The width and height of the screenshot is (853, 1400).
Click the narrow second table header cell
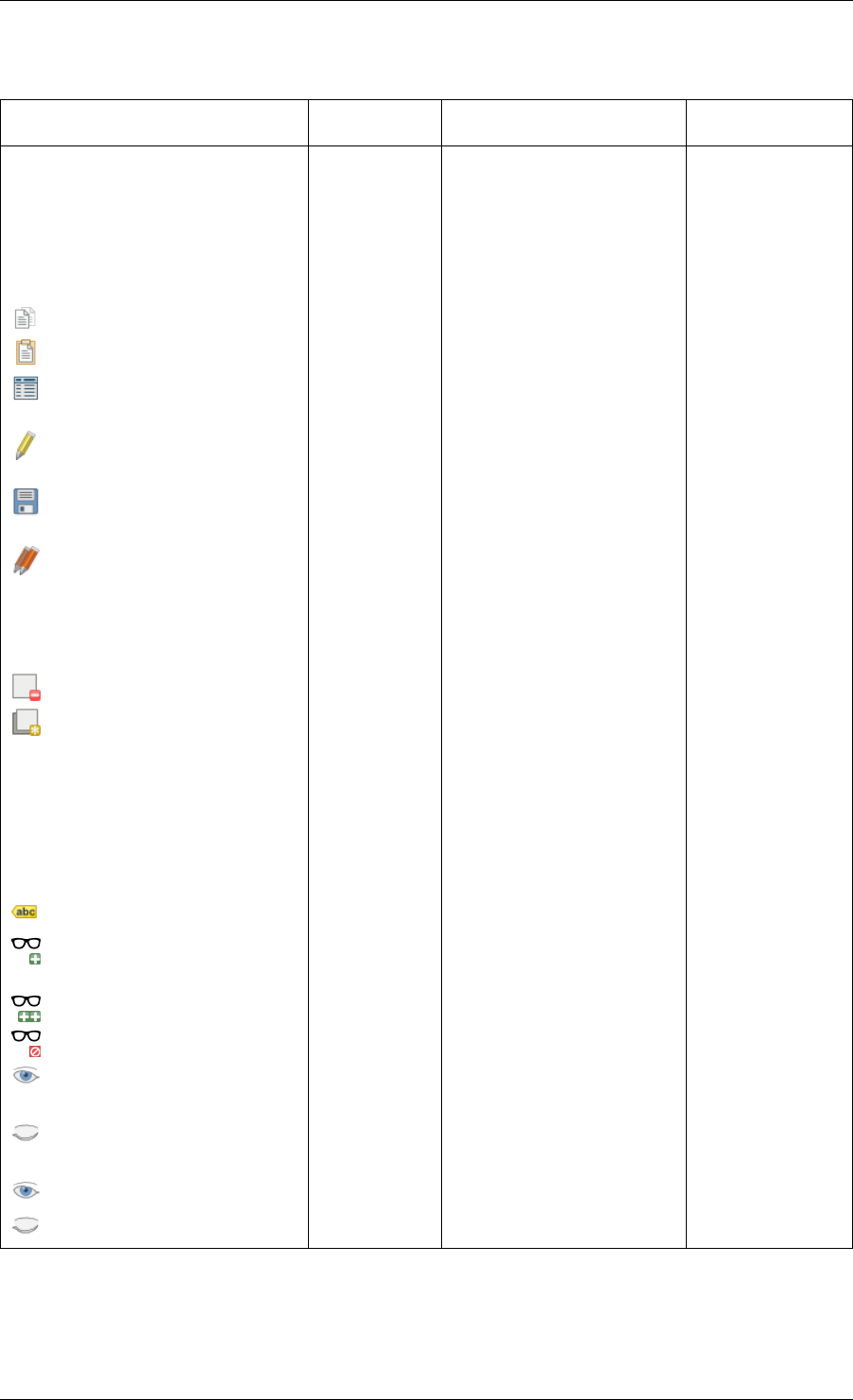375,122
